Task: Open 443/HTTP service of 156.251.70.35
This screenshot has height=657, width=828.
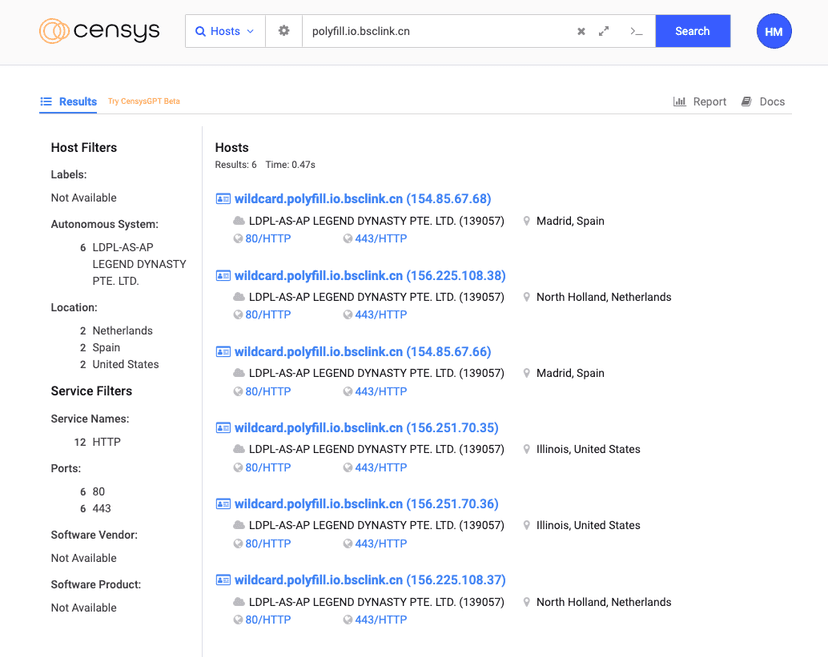Action: pyautogui.click(x=381, y=467)
